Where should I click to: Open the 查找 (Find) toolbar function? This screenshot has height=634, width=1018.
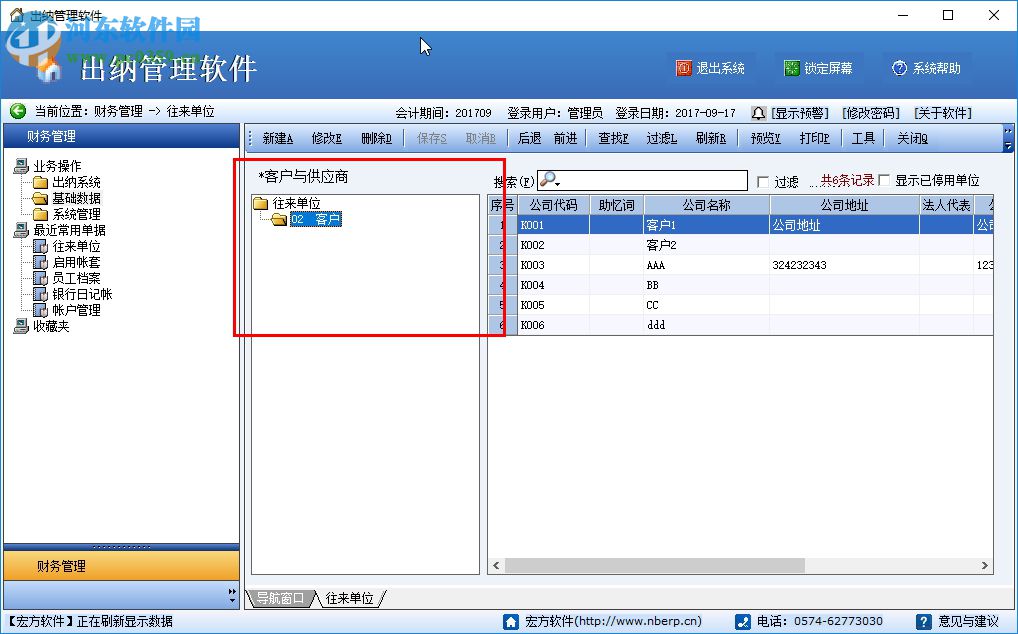tap(613, 138)
